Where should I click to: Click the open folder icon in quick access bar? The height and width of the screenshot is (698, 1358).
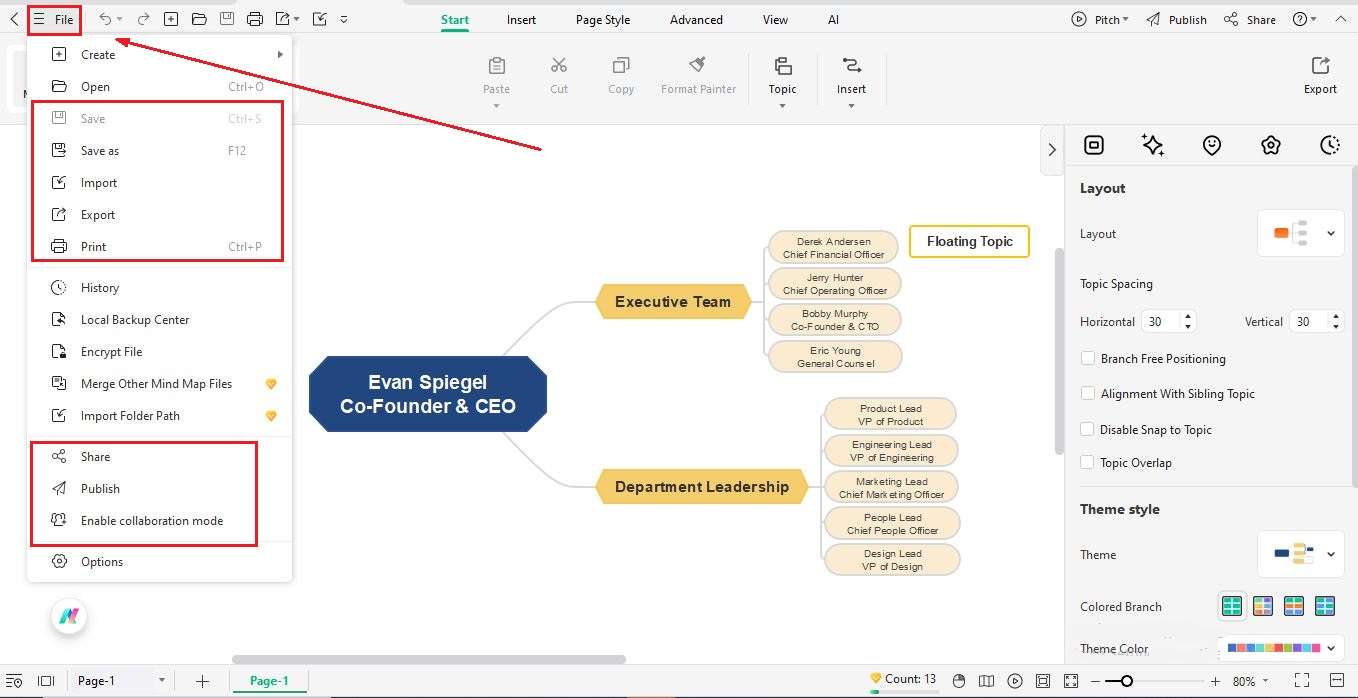pos(199,19)
